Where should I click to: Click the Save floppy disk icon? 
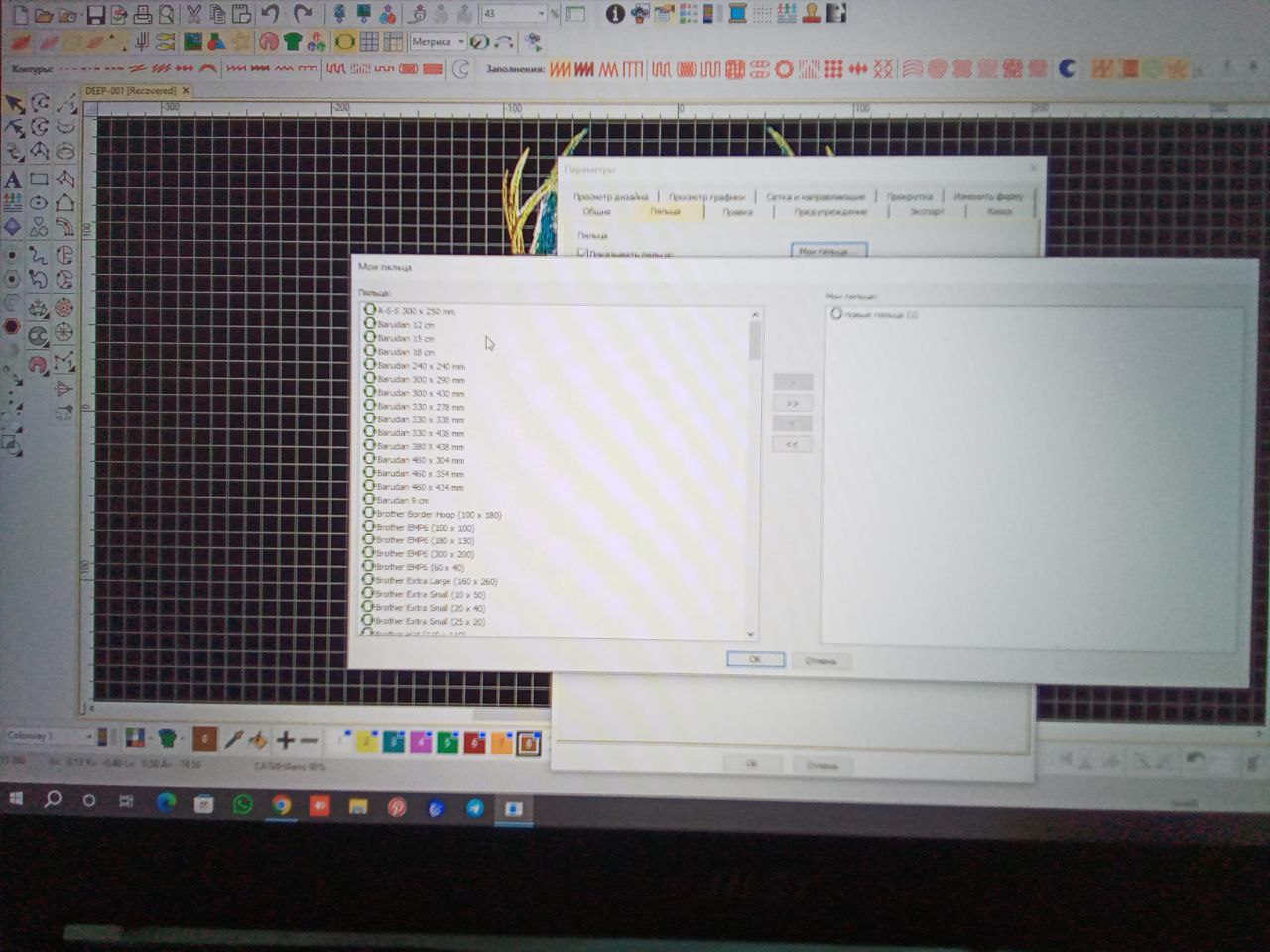(x=95, y=14)
